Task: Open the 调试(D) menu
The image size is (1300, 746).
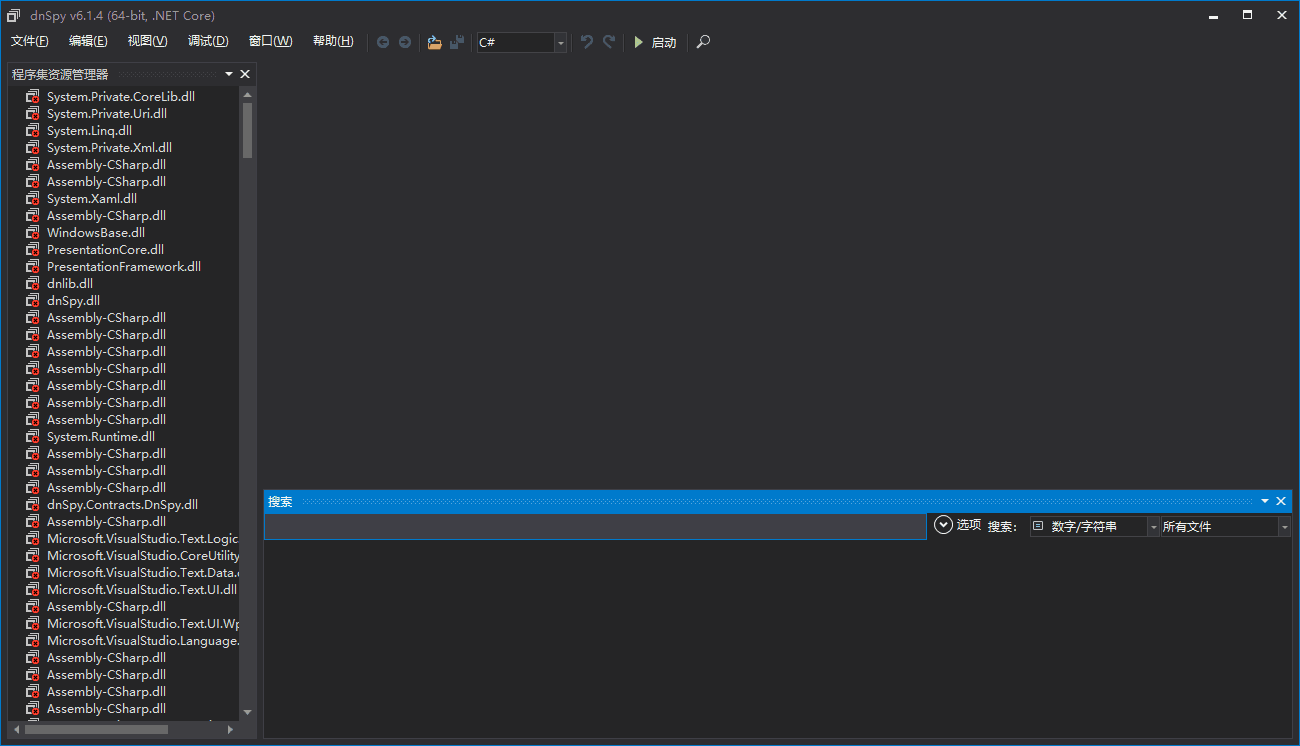Action: coord(208,41)
